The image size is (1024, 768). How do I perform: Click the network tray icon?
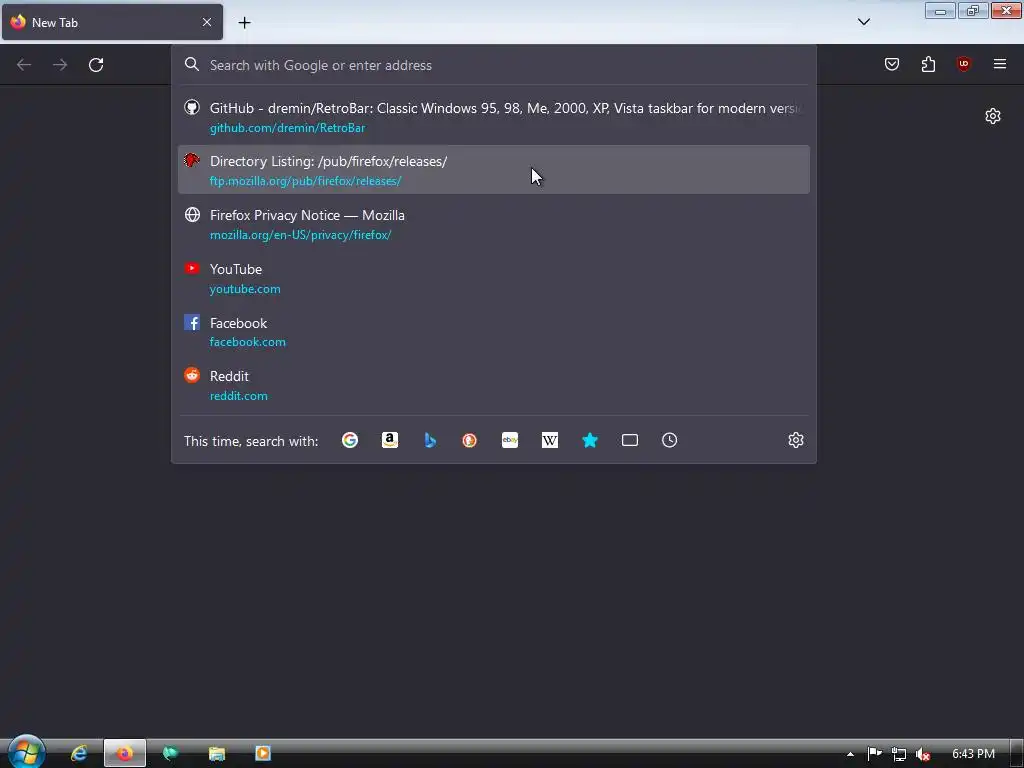coord(899,754)
